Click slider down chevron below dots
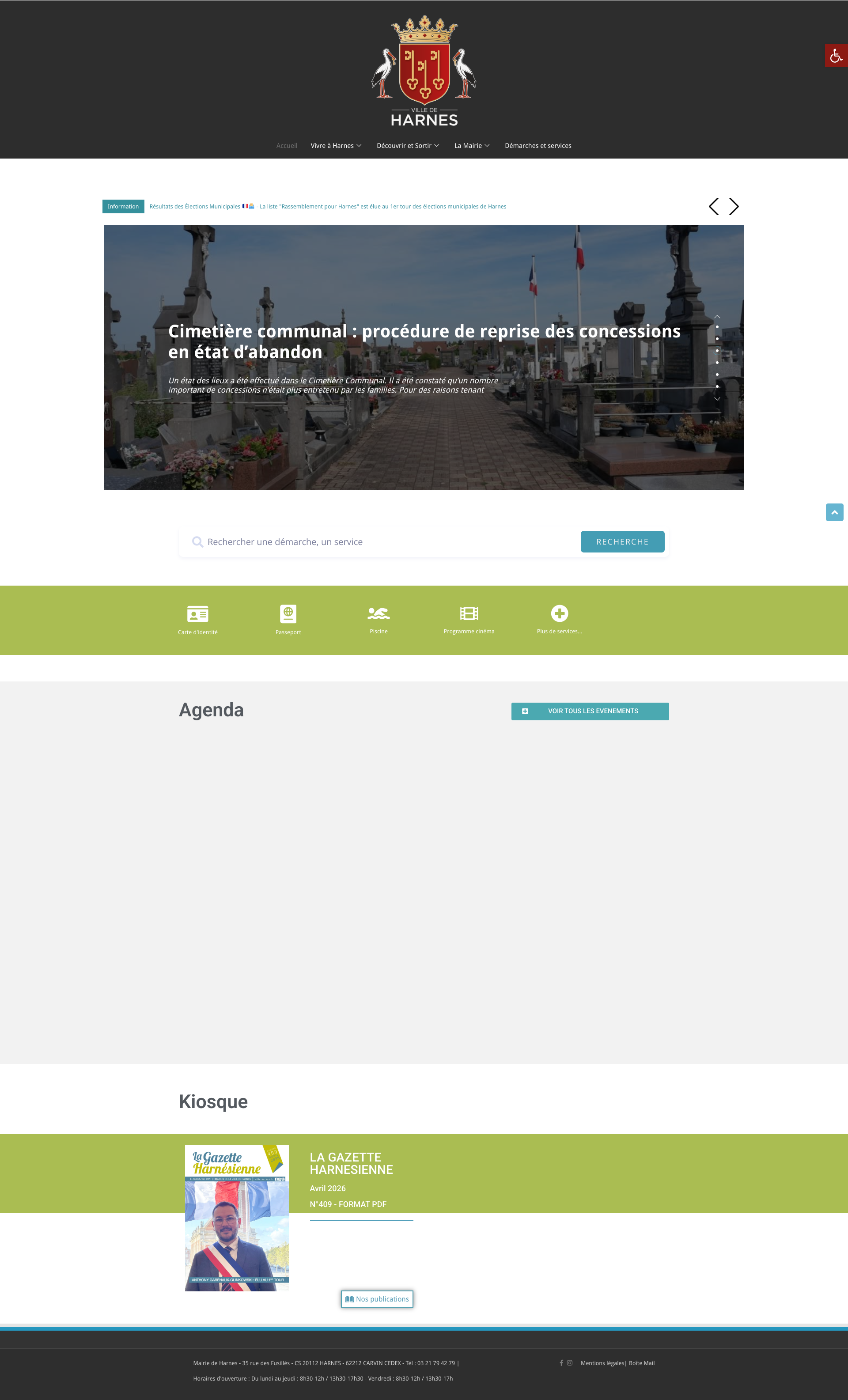 tap(717, 399)
